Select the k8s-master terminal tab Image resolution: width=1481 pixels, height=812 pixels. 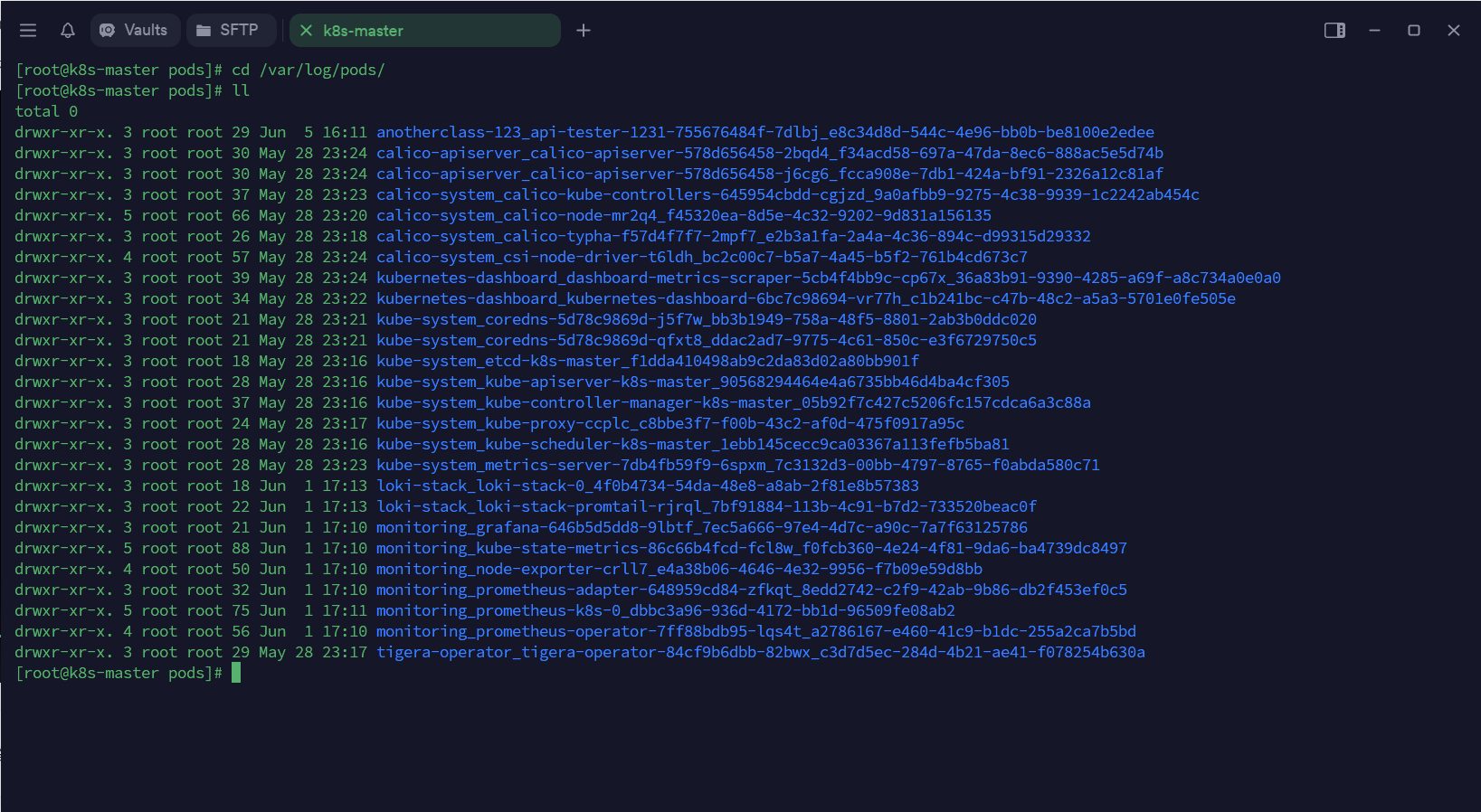click(424, 31)
